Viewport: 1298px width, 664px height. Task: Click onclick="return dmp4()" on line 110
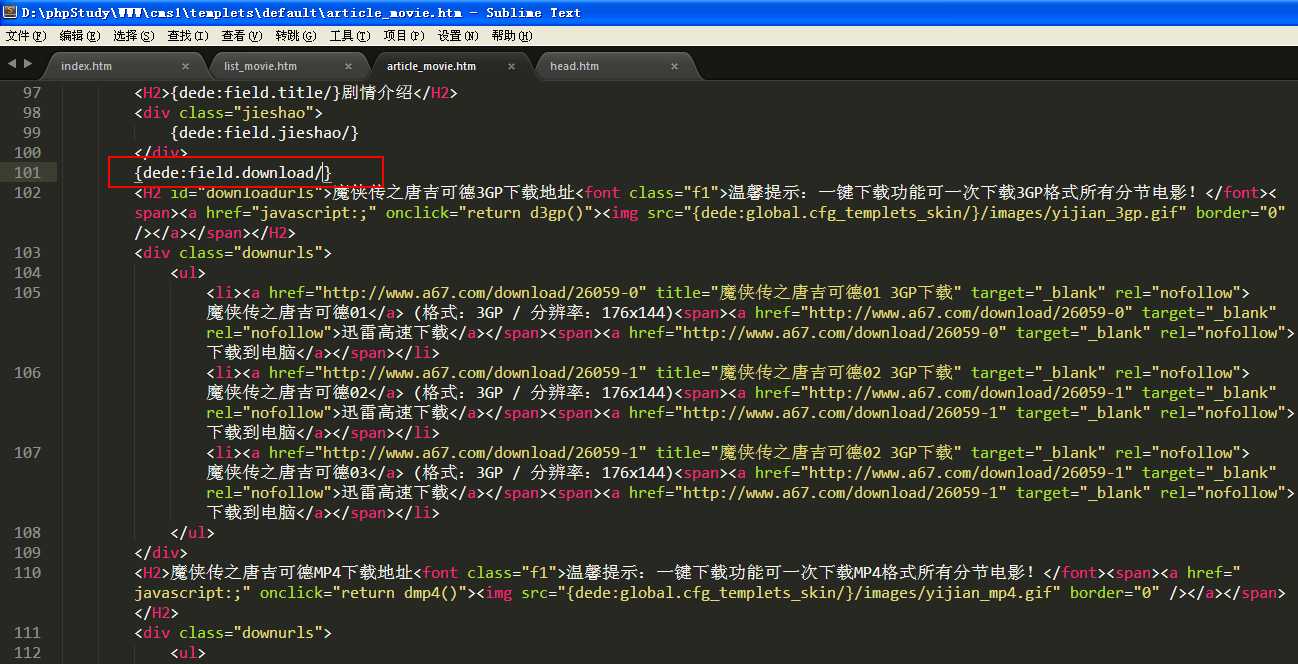click(x=362, y=593)
